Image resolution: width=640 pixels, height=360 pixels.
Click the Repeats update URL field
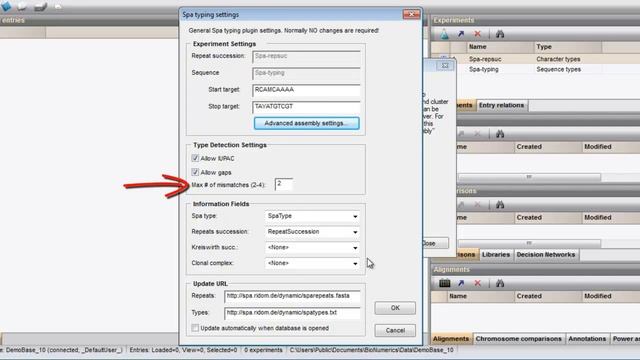[292, 296]
